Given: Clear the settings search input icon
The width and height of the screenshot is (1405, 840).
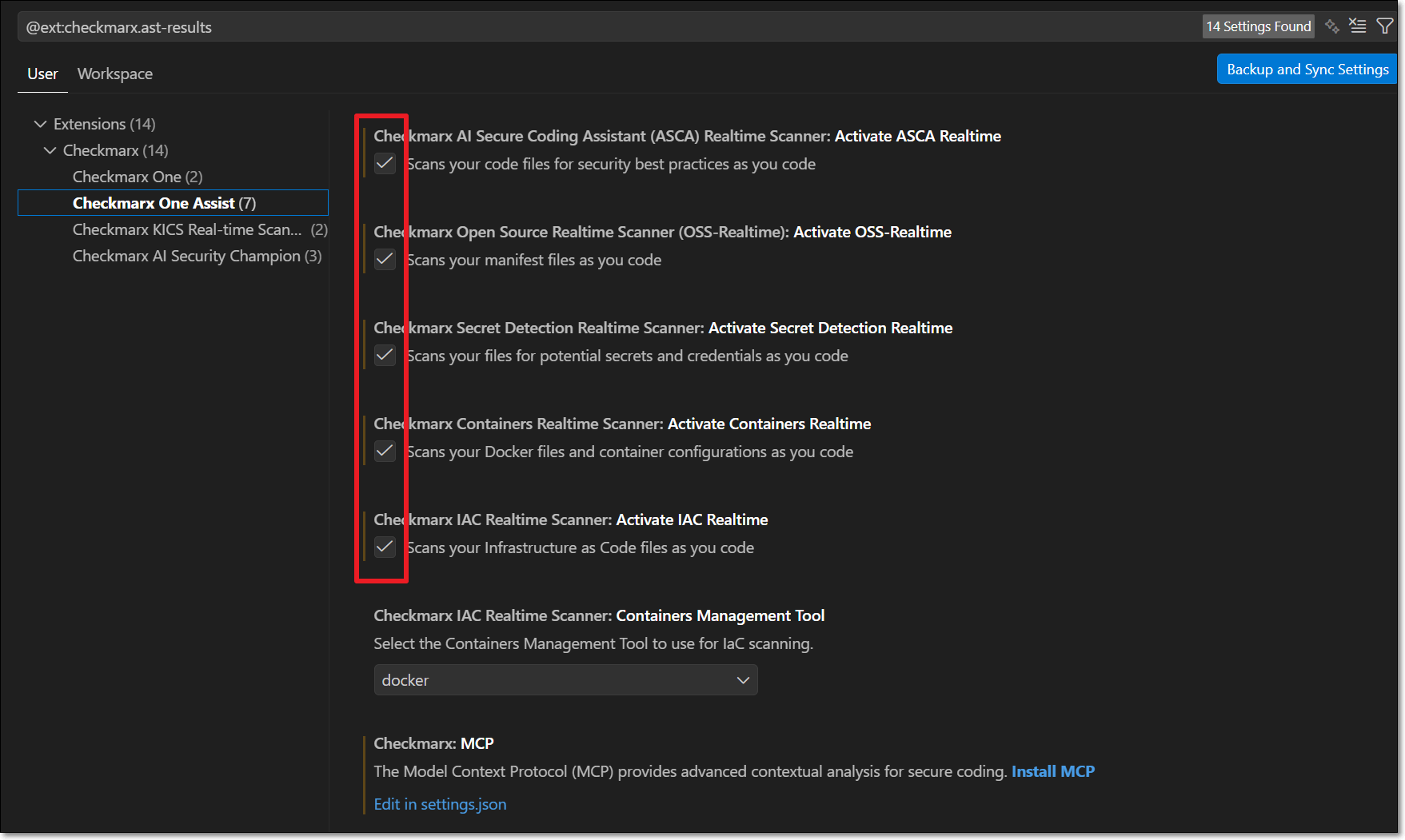Looking at the screenshot, I should [x=1358, y=26].
